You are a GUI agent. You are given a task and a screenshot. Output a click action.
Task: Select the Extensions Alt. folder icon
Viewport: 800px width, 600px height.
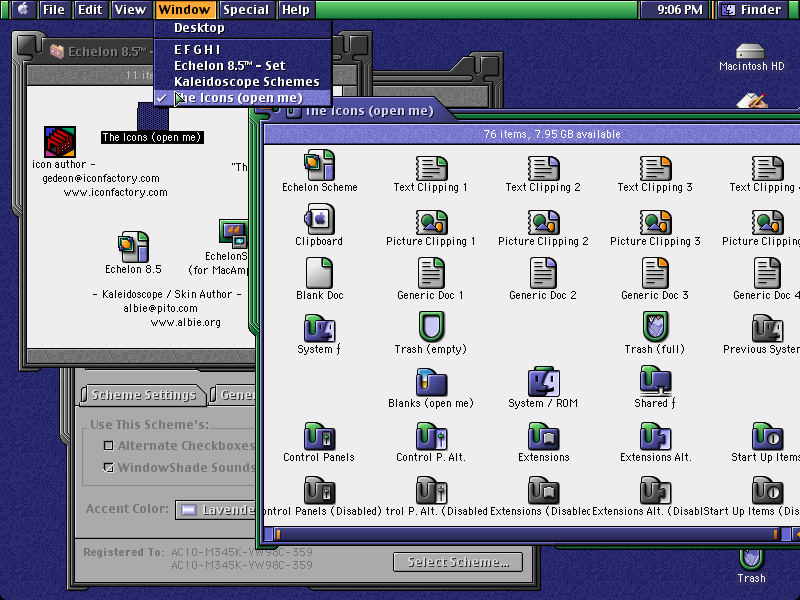pyautogui.click(x=655, y=436)
